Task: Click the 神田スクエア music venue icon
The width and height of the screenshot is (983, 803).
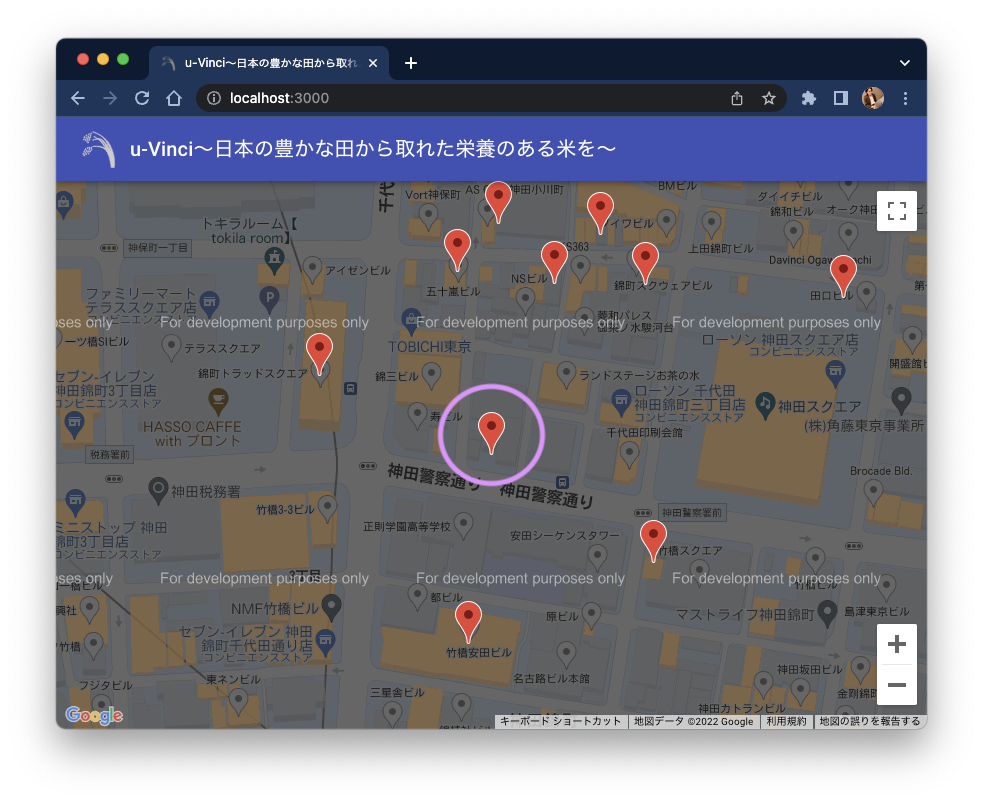Action: tap(764, 406)
